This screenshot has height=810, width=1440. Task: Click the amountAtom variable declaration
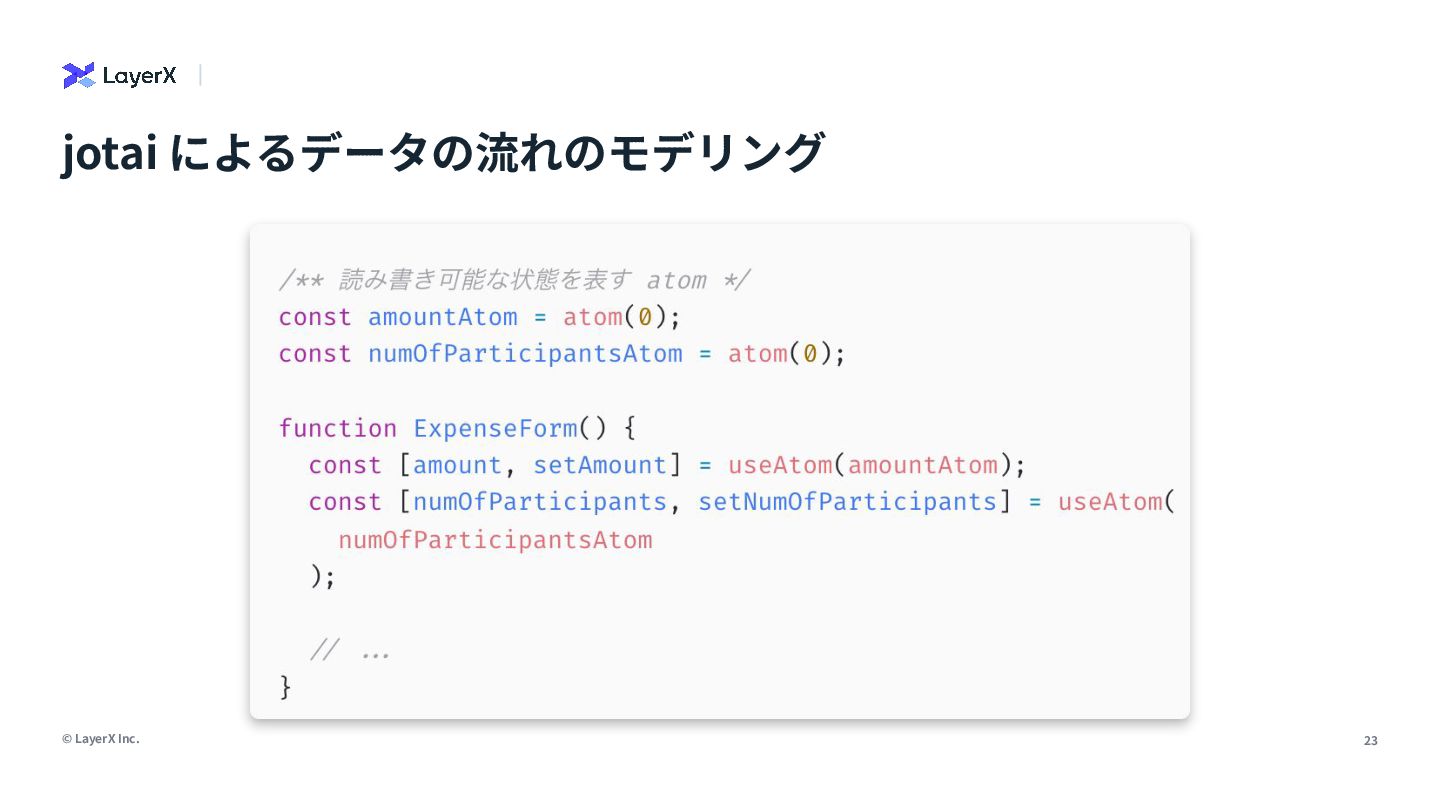(443, 317)
